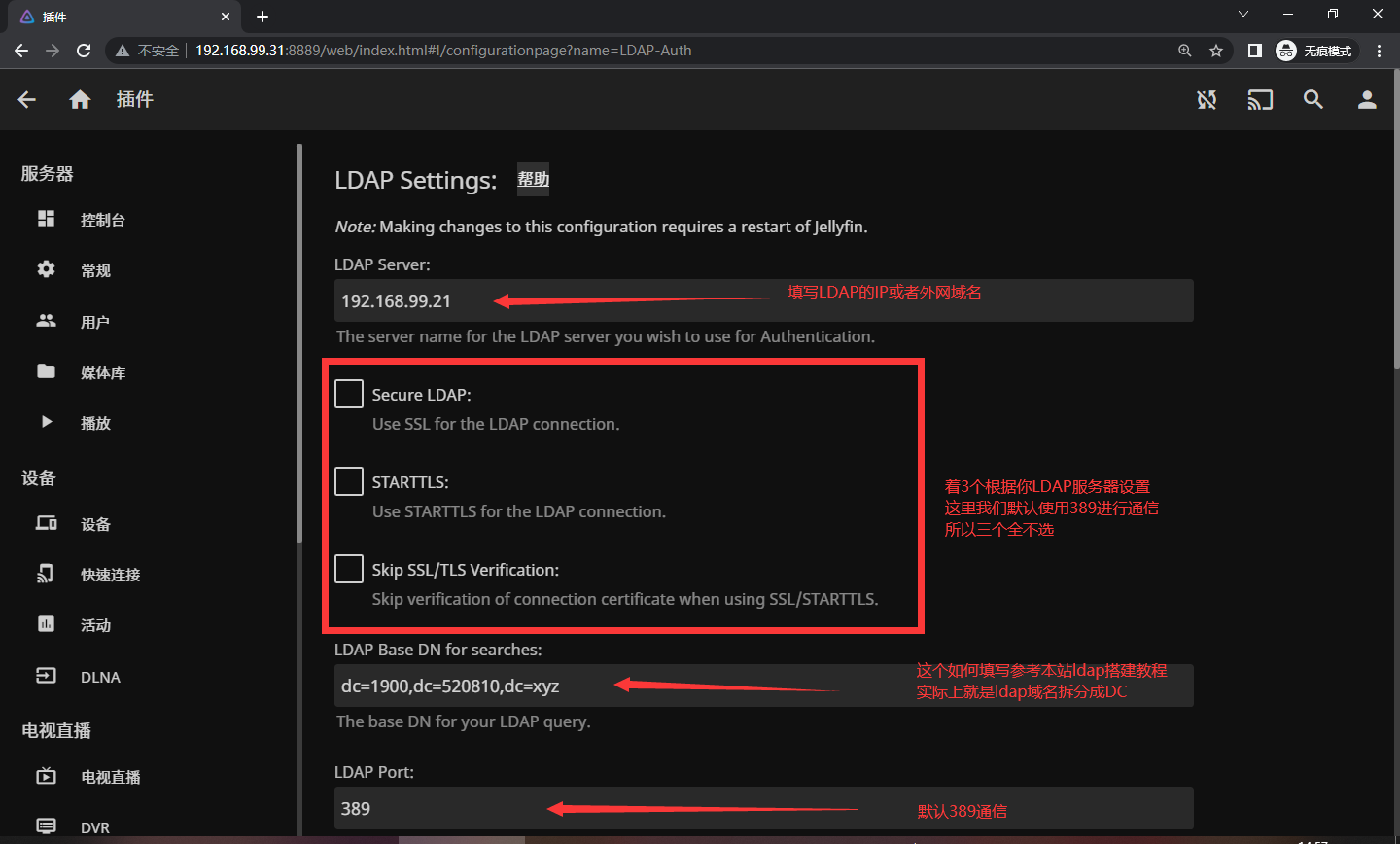Click the Jellyfin home icon
This screenshot has width=1400, height=844.
[x=80, y=99]
